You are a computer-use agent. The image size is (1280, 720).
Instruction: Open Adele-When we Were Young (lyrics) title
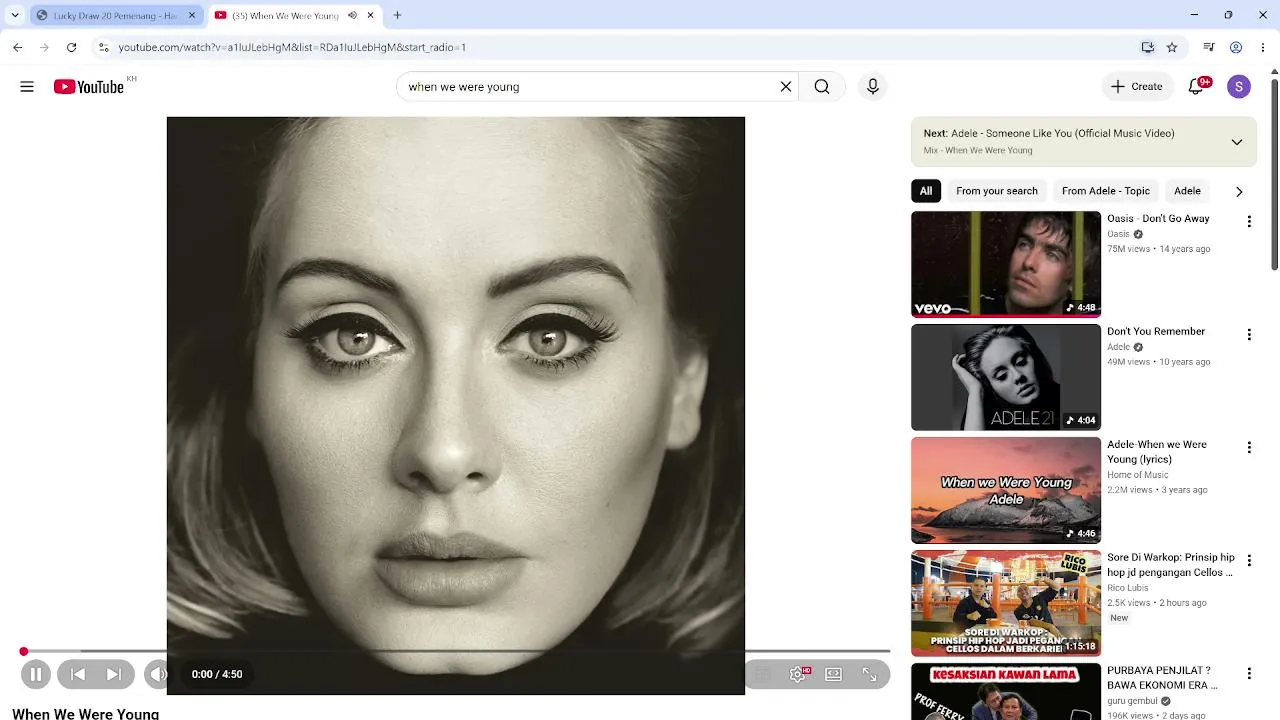pyautogui.click(x=1157, y=452)
